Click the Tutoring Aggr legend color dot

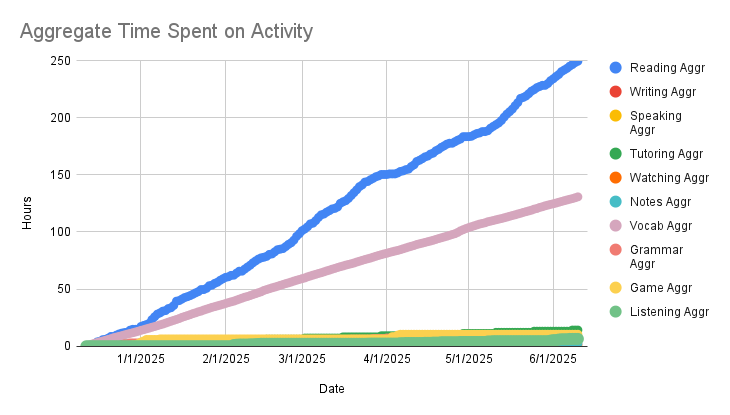coord(616,154)
